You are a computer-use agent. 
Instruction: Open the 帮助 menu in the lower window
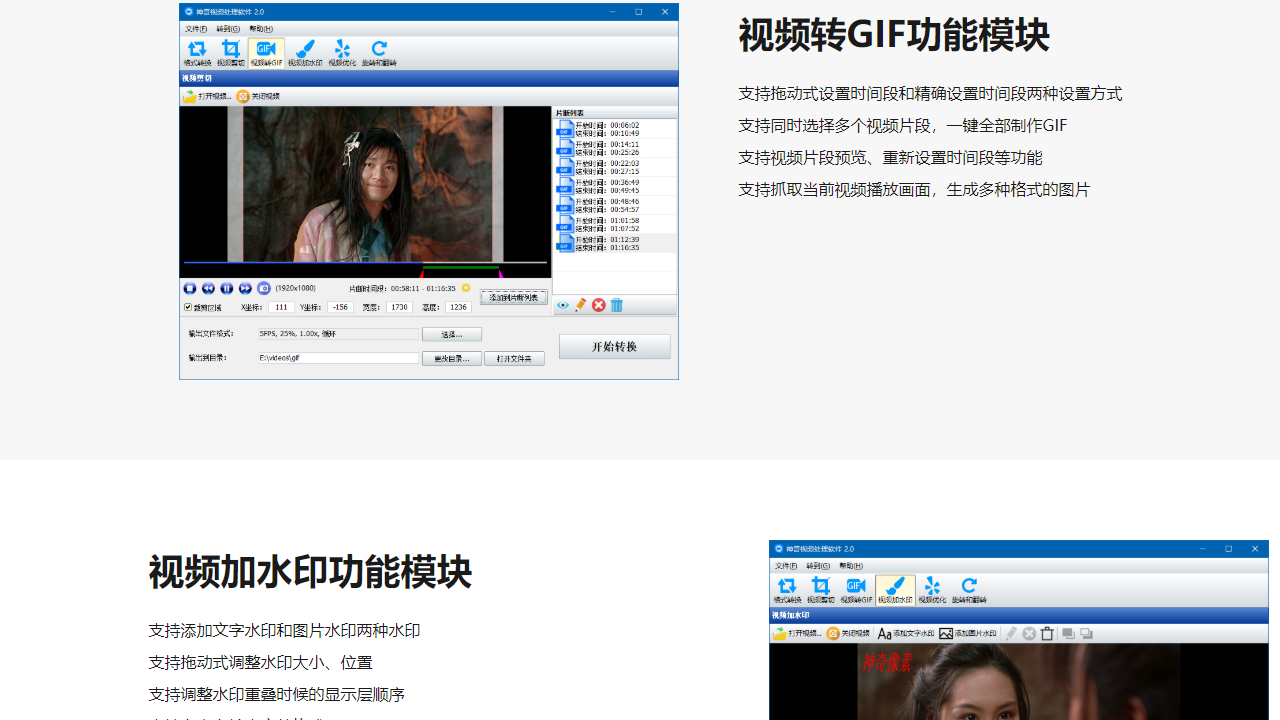click(850, 566)
